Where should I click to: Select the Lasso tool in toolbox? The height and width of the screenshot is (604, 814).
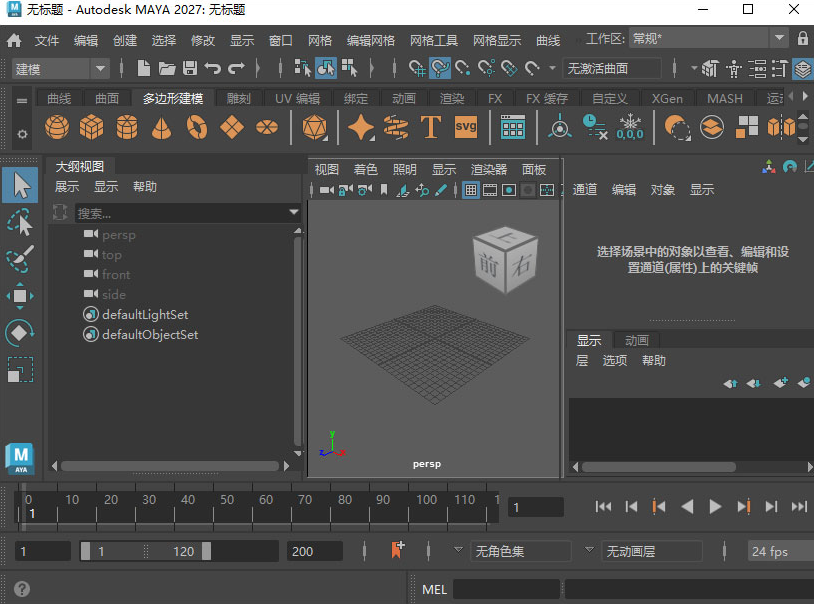click(20, 222)
